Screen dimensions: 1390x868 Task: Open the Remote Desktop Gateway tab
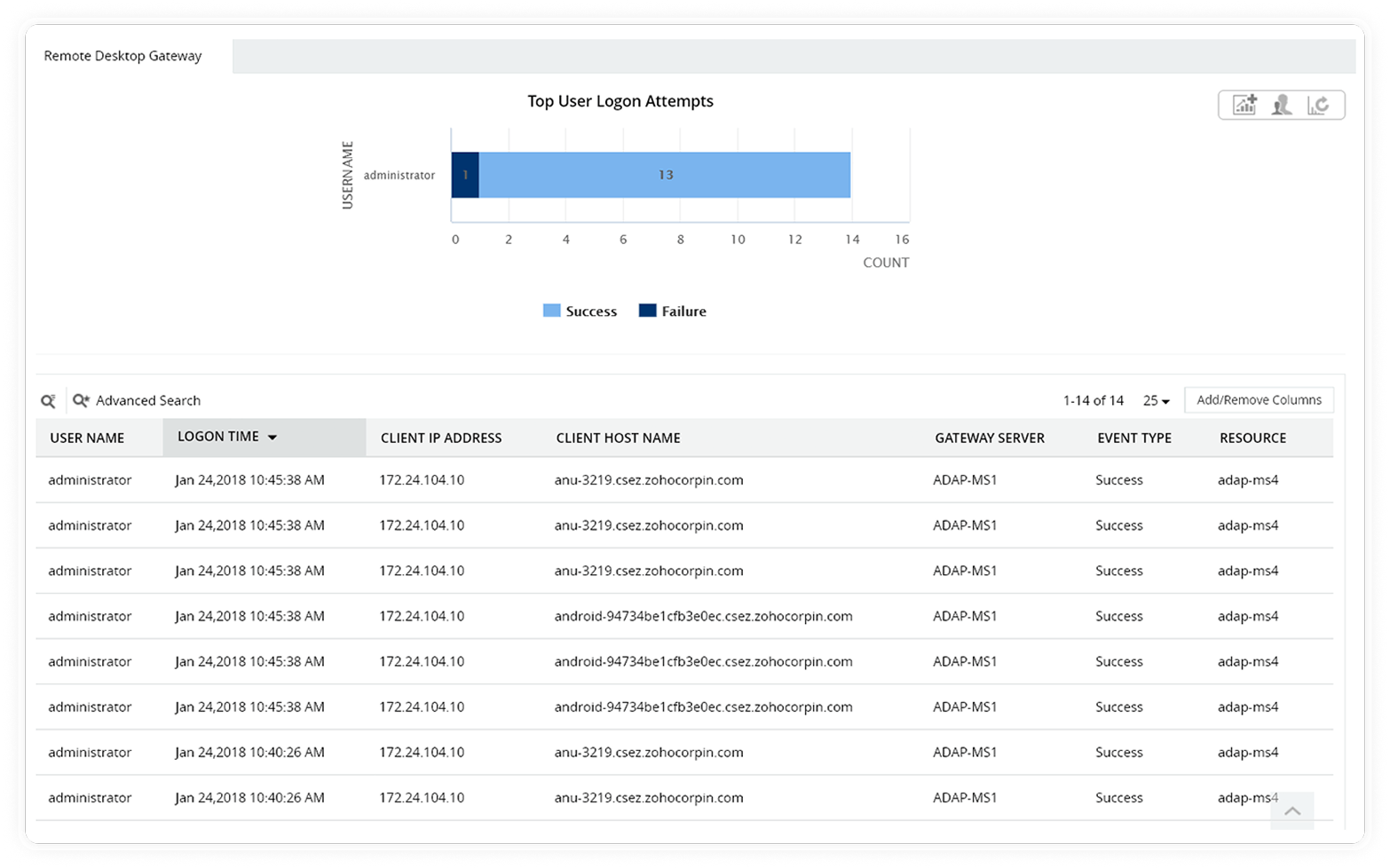123,56
